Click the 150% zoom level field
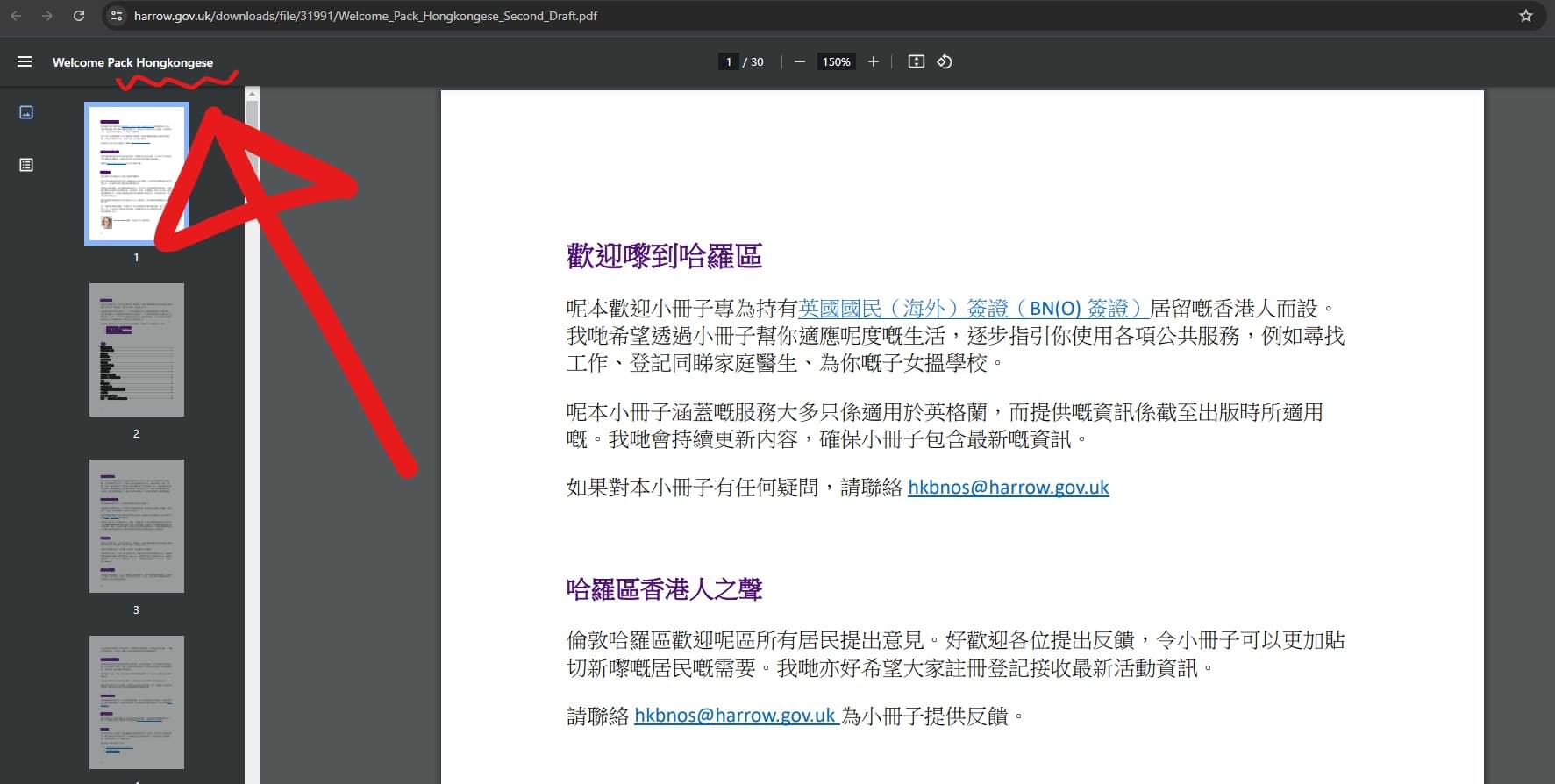 [836, 61]
